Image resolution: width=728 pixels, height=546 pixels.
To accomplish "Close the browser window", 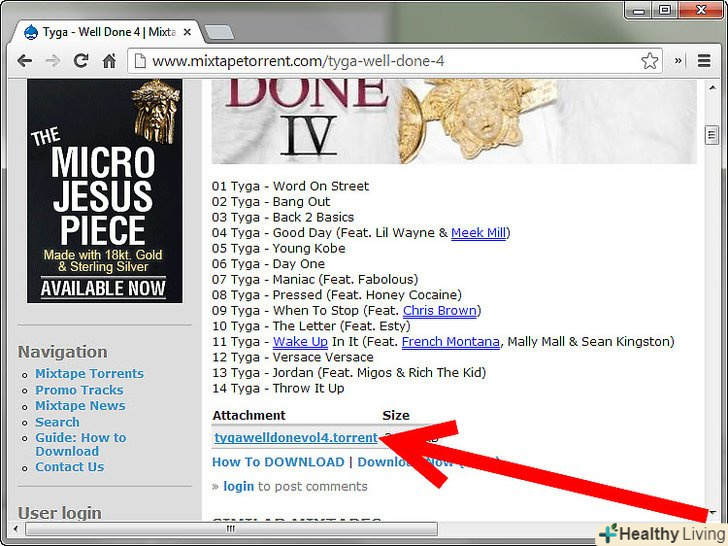I will (701, 9).
